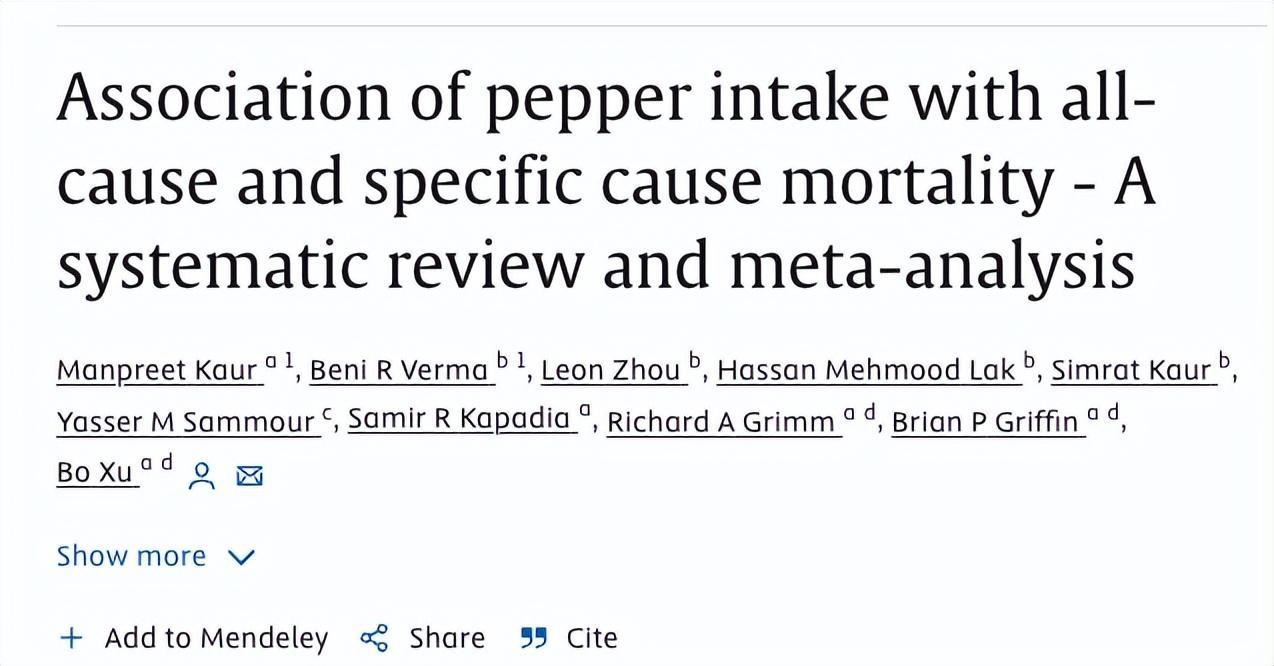Open corresponding author Bo Xu

[x=95, y=473]
